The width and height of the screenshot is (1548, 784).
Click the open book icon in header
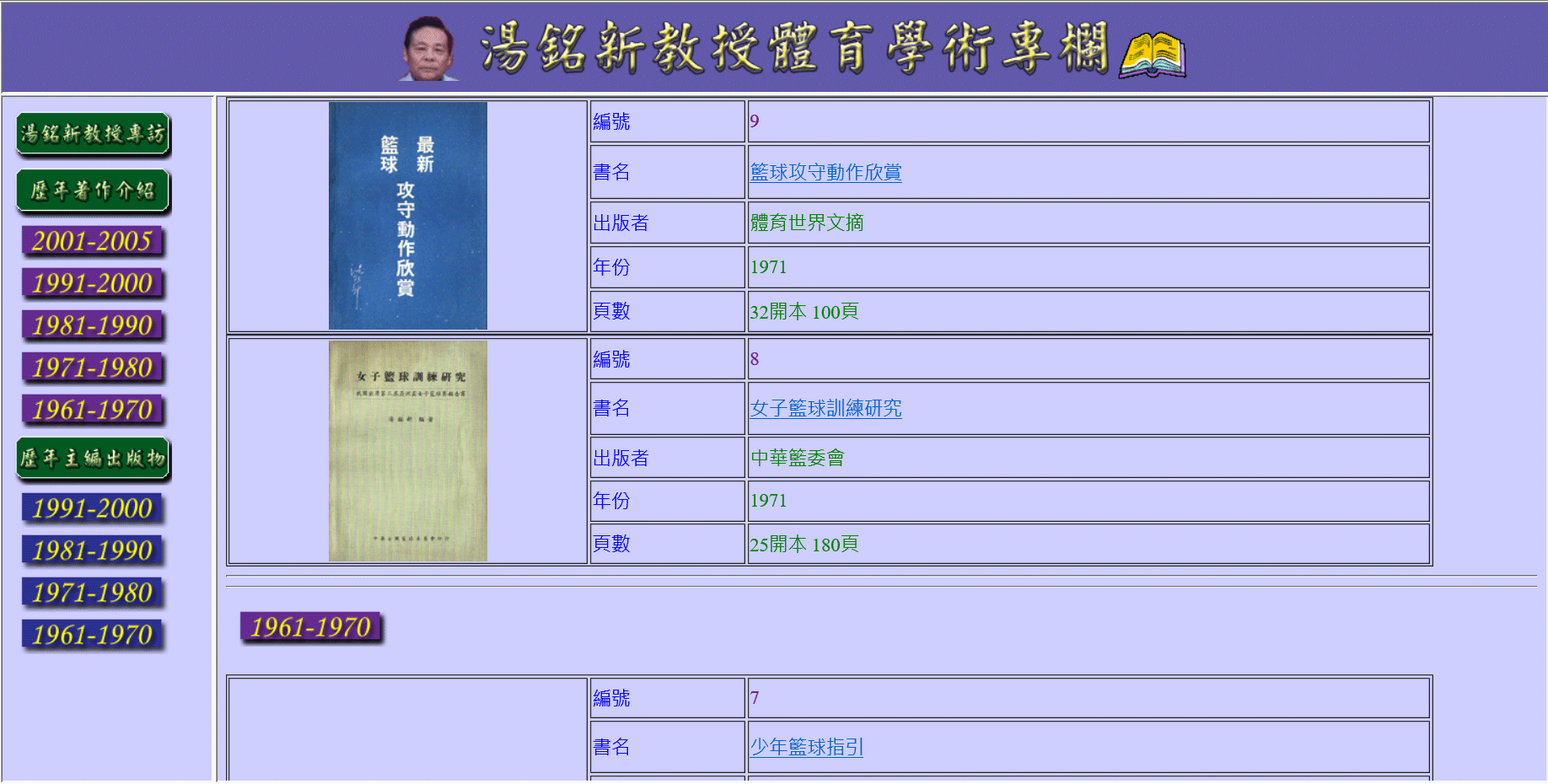click(x=1152, y=55)
